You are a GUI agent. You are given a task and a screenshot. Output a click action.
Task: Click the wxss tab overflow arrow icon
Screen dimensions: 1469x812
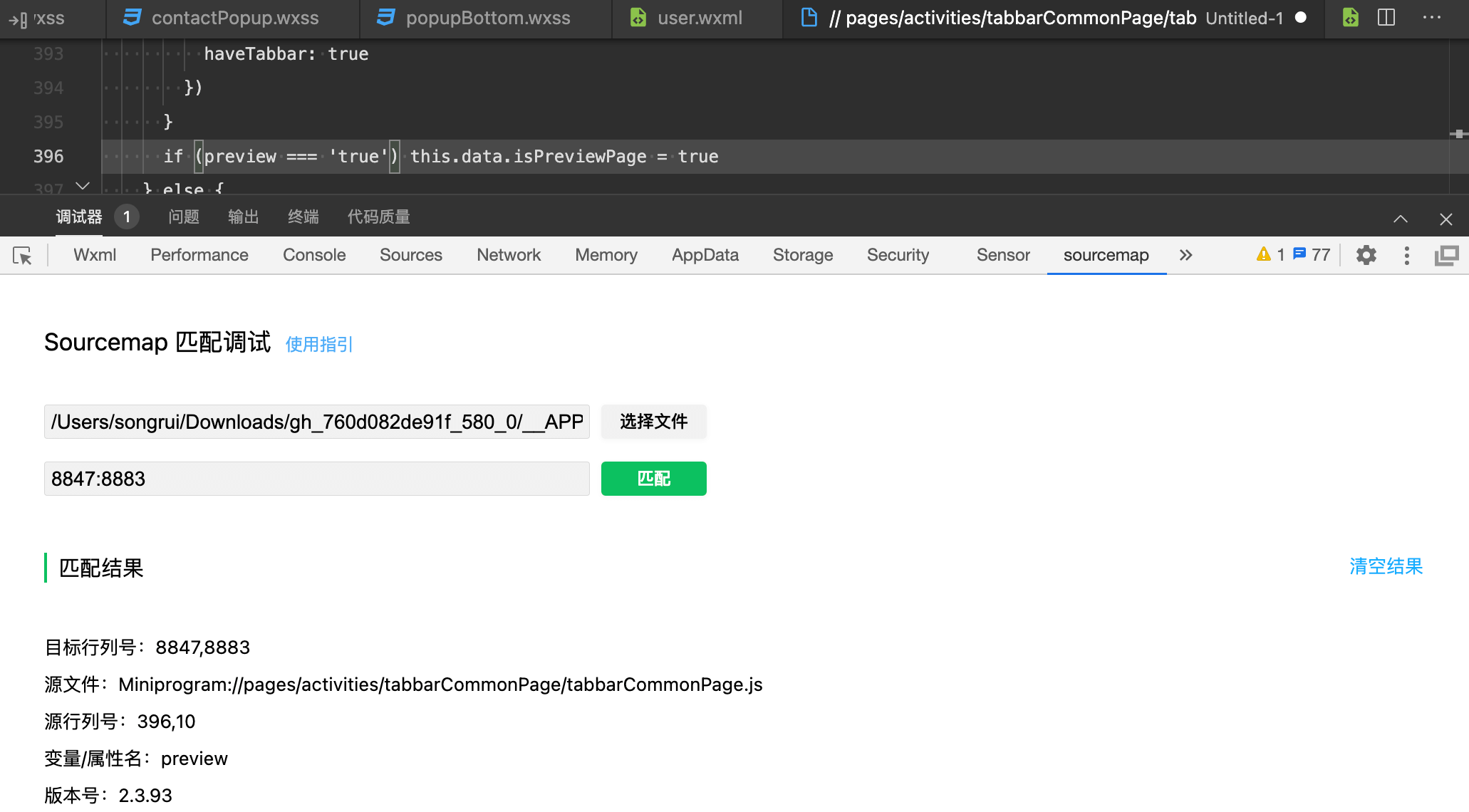click(x=19, y=20)
